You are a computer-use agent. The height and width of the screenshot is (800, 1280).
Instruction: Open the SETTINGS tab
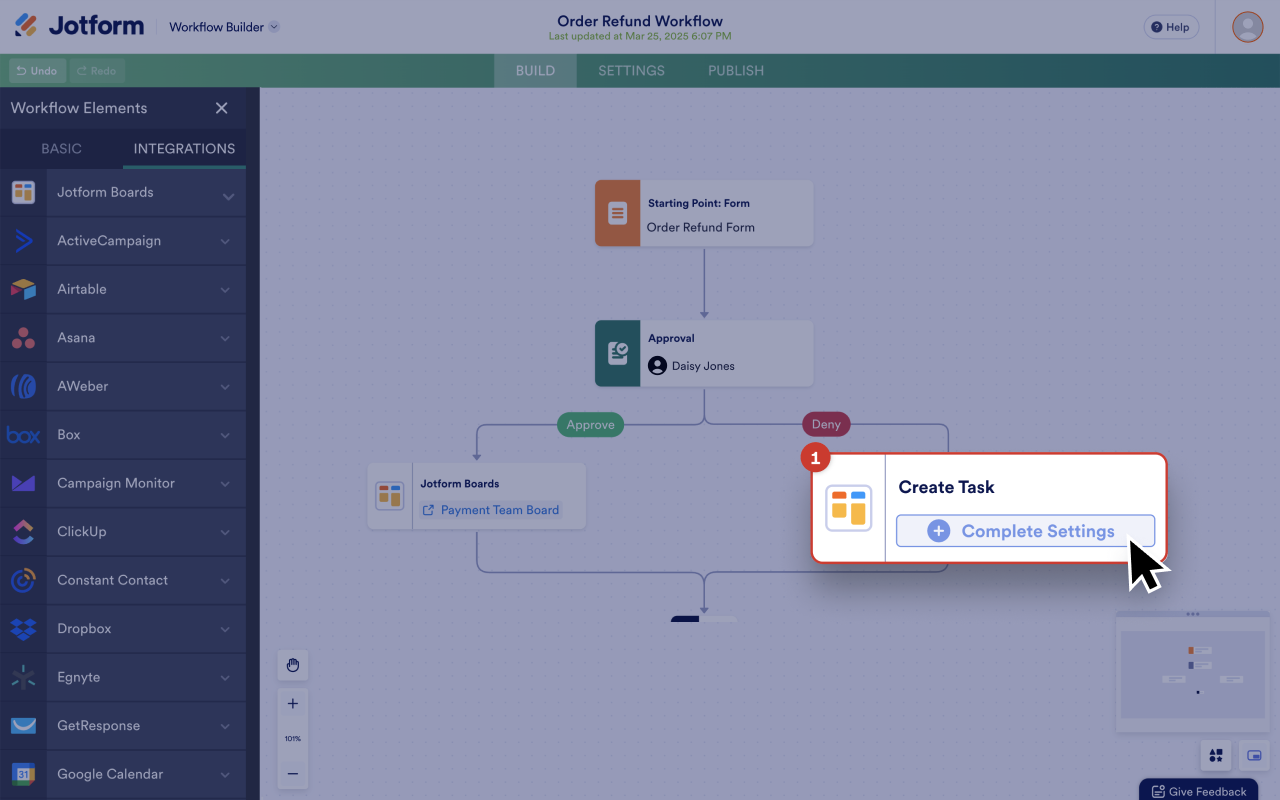pos(631,71)
